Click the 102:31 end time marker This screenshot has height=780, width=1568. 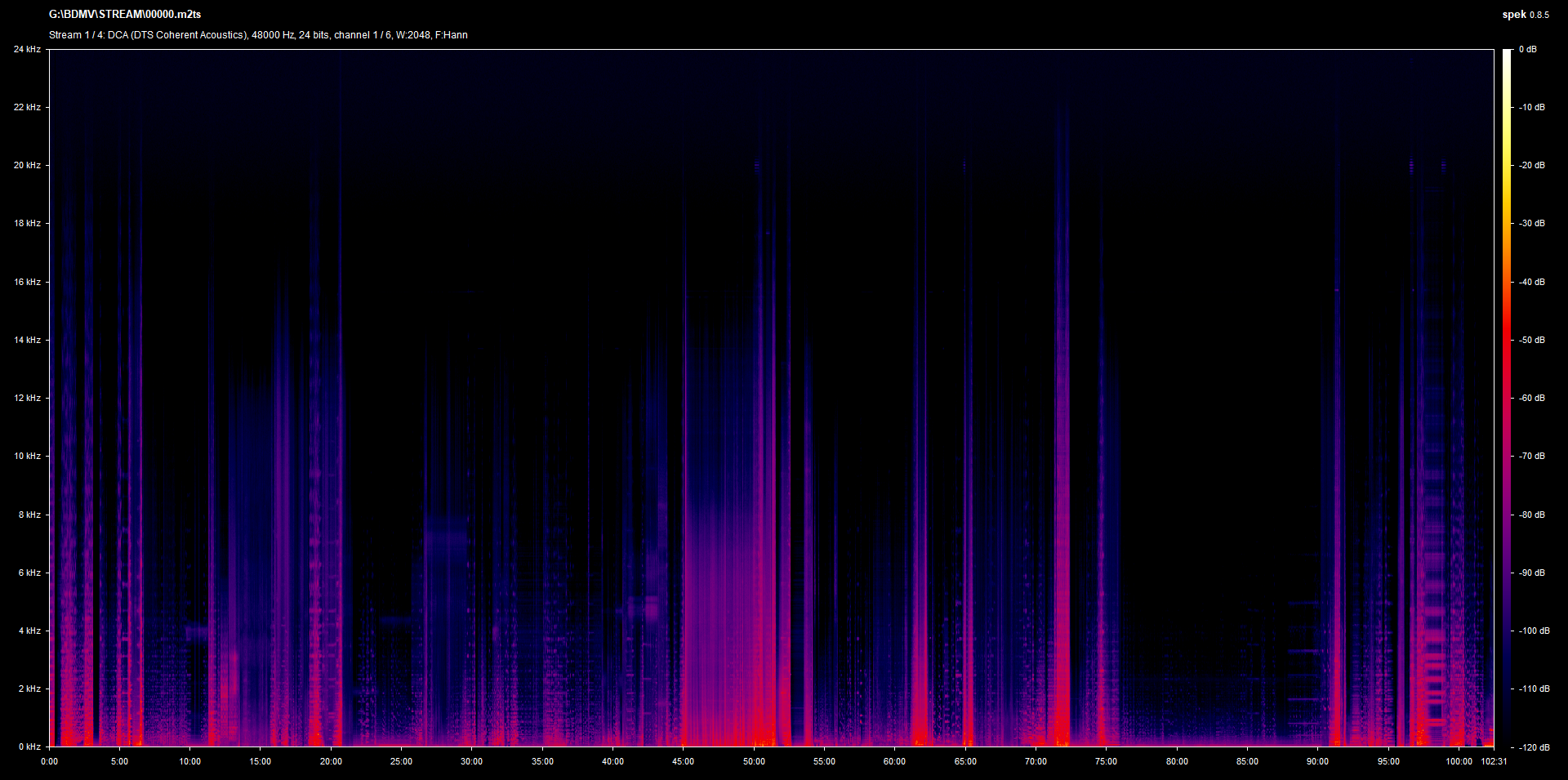(x=1494, y=762)
